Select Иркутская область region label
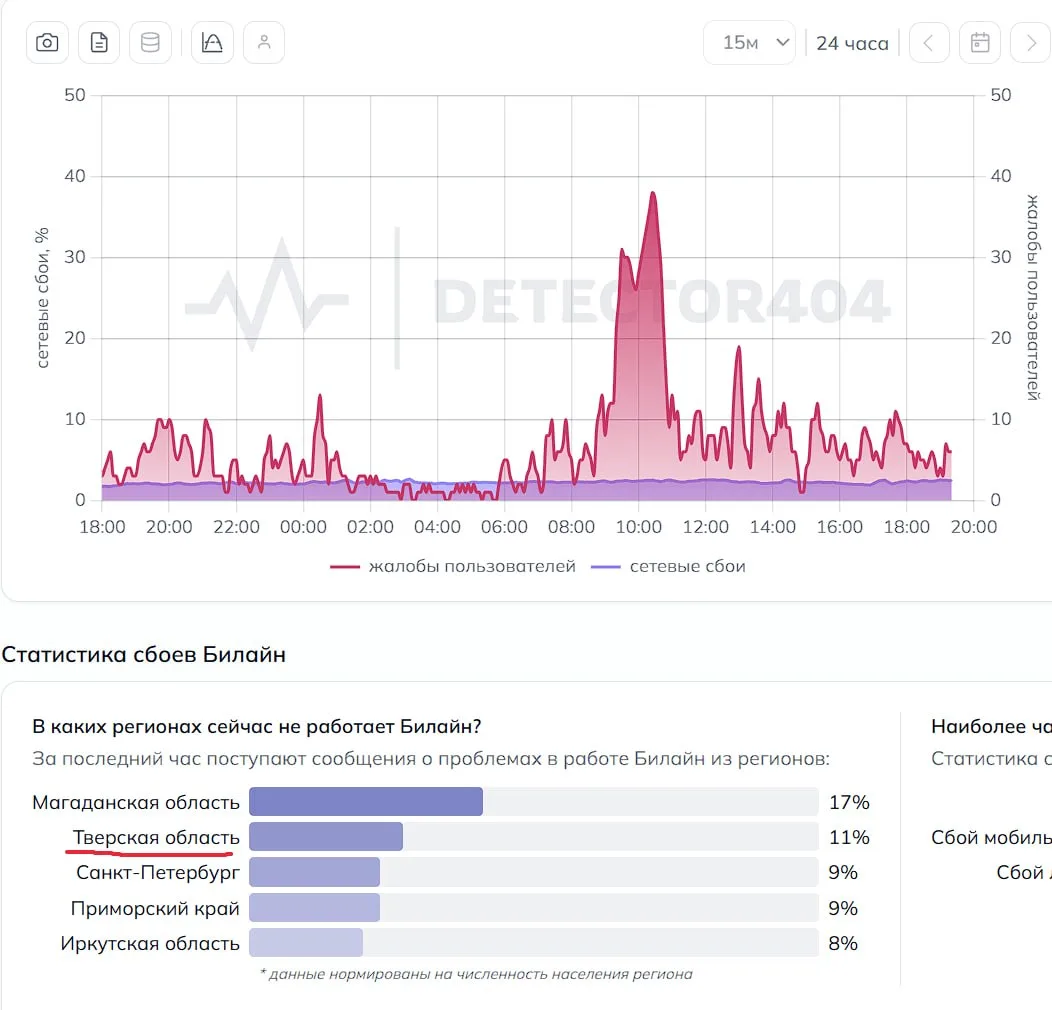This screenshot has height=1010, width=1052. 150,944
